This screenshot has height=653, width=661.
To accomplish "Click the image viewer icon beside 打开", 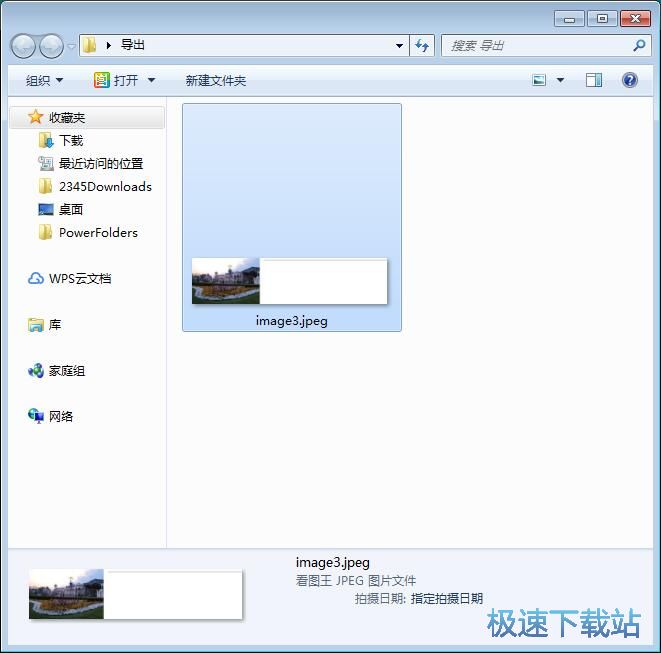I will pyautogui.click(x=102, y=80).
